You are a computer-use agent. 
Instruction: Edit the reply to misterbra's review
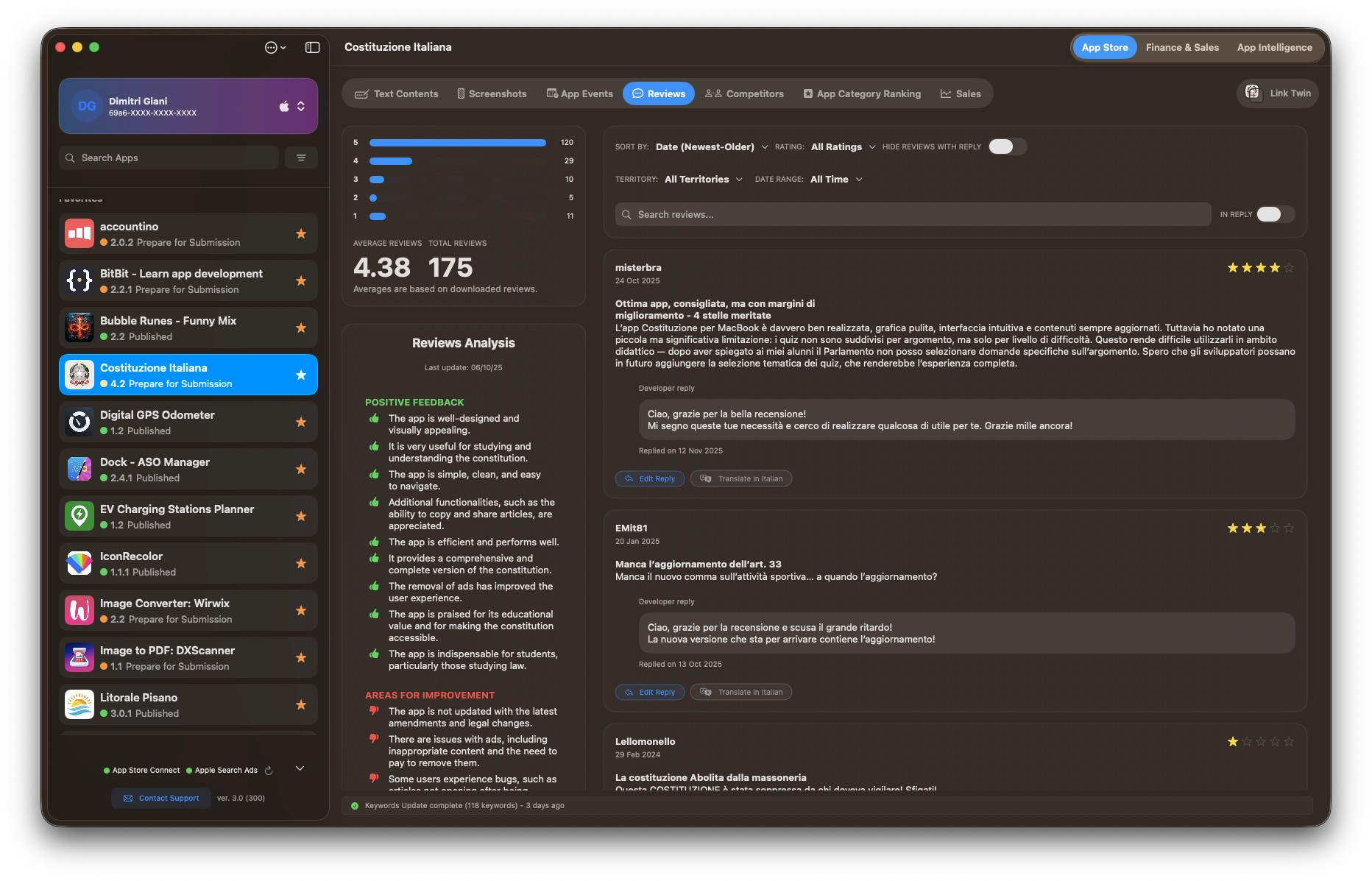coord(649,478)
